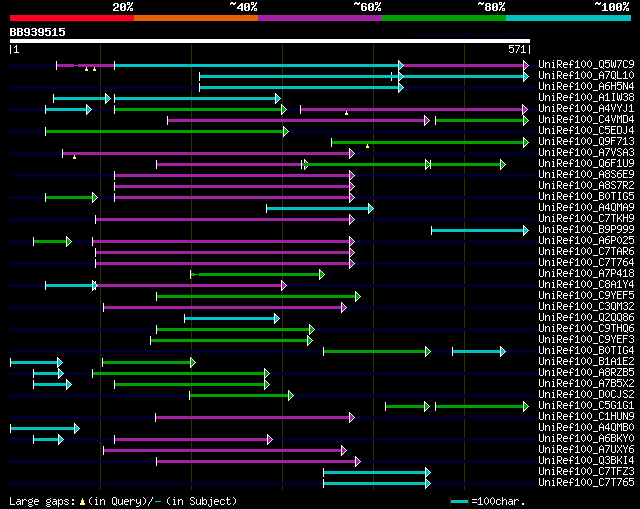The height and width of the screenshot is (509, 640).
Task: Click the "Large gaps" legend text
Action: [42, 501]
